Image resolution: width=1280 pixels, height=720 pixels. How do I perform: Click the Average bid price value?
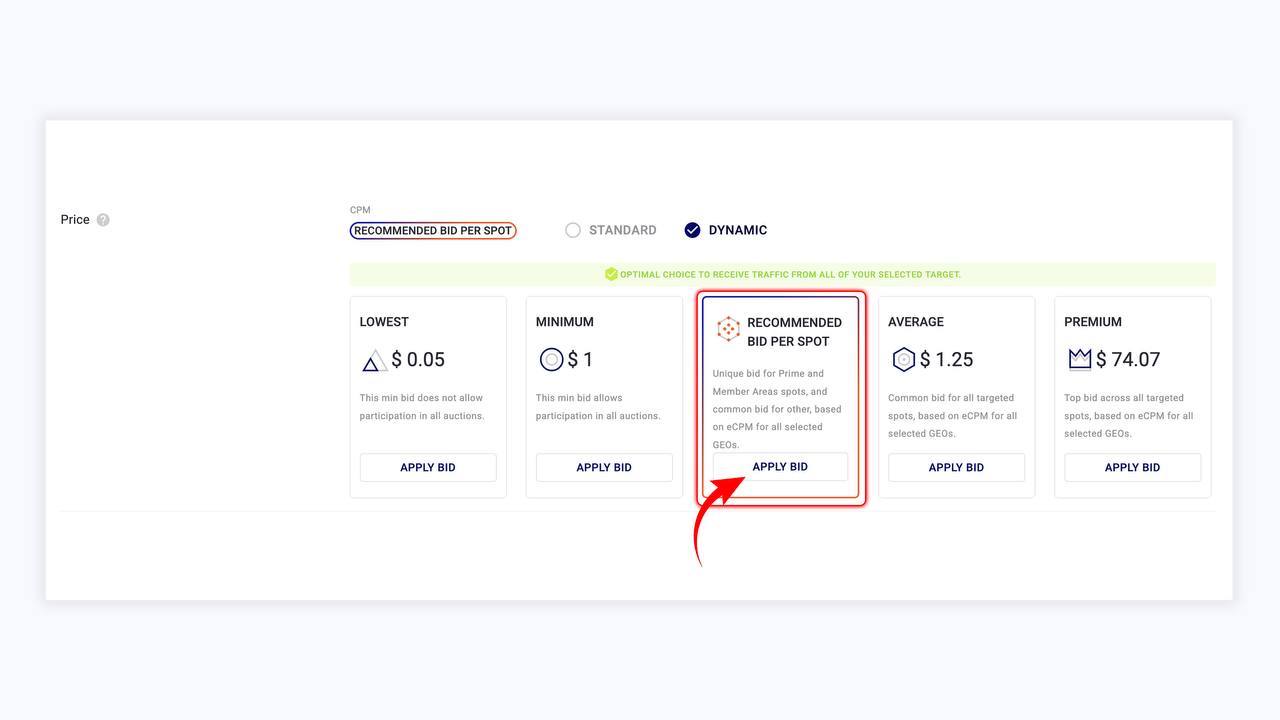click(x=946, y=359)
